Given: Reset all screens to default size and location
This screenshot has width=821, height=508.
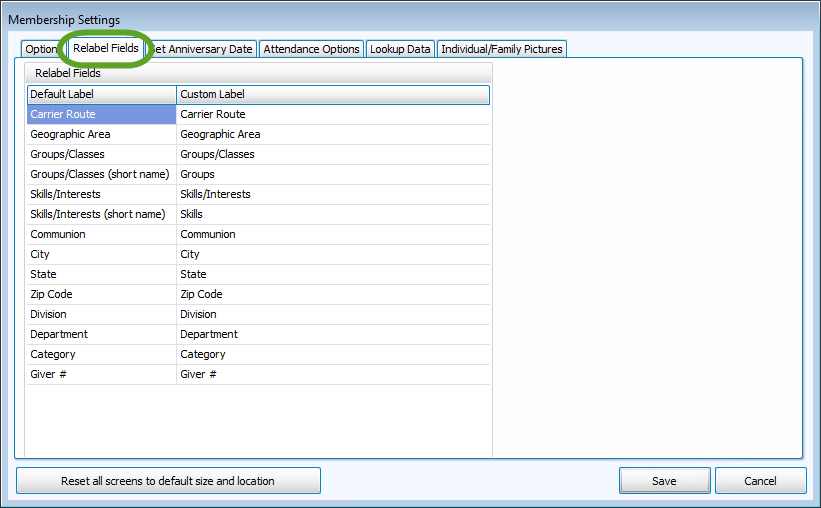Looking at the screenshot, I should coord(168,481).
